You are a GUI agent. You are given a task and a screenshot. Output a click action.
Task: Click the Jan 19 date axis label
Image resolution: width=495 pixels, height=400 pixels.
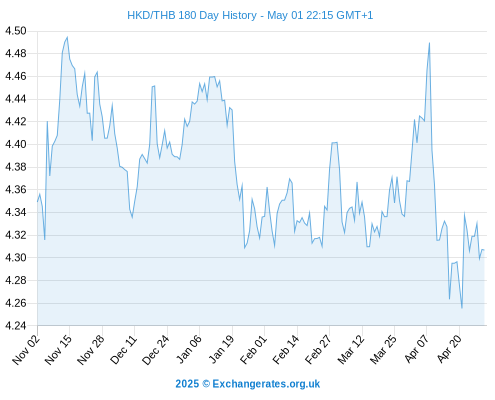[x=221, y=349]
